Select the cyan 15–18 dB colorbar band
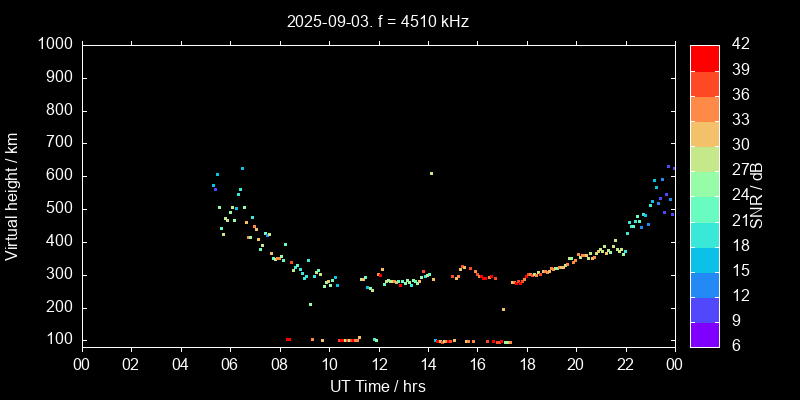This screenshot has height=400, width=800. click(705, 257)
